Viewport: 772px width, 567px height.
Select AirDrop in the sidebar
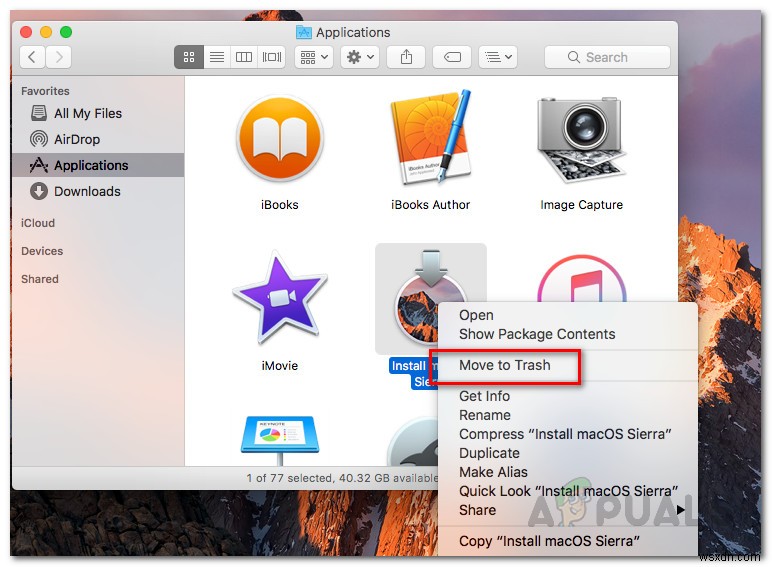(98, 139)
